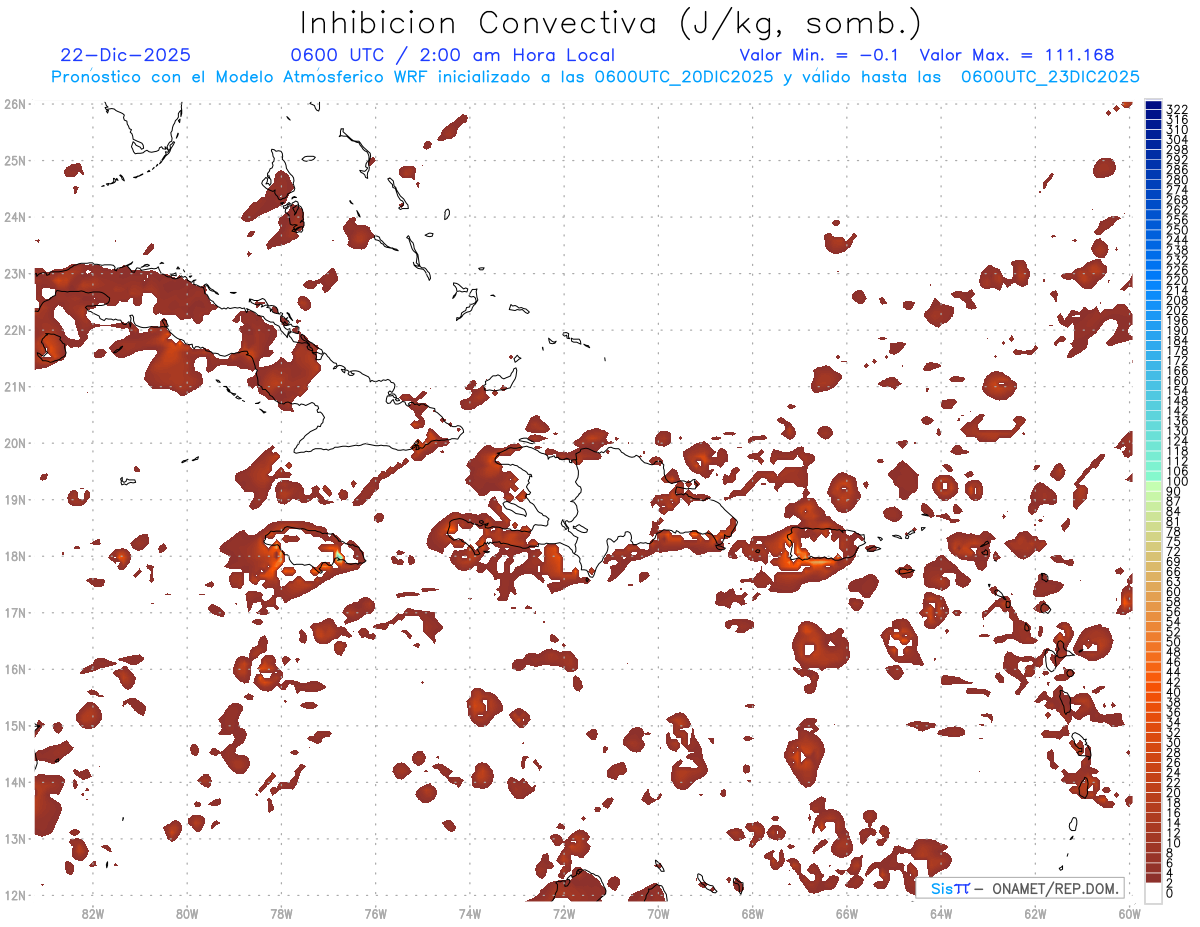Viewport: 1200px width, 927px height.
Task: Click the '13N' latitude label
Action: [15, 838]
